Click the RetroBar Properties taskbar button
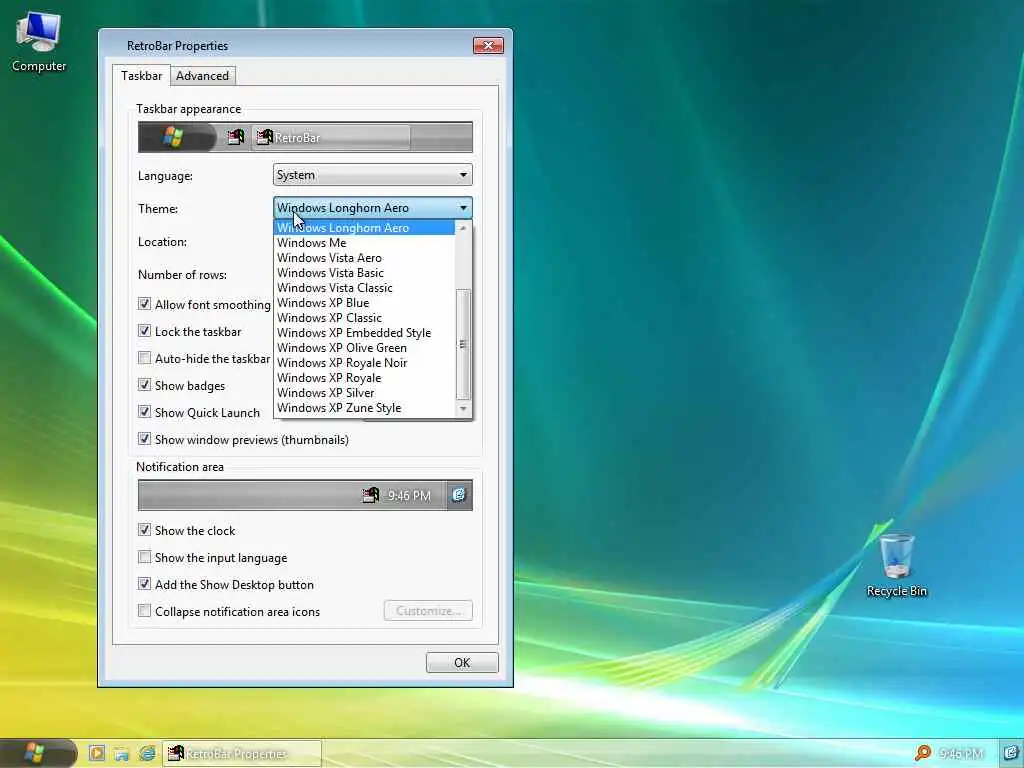Image resolution: width=1024 pixels, height=768 pixels. [x=241, y=754]
